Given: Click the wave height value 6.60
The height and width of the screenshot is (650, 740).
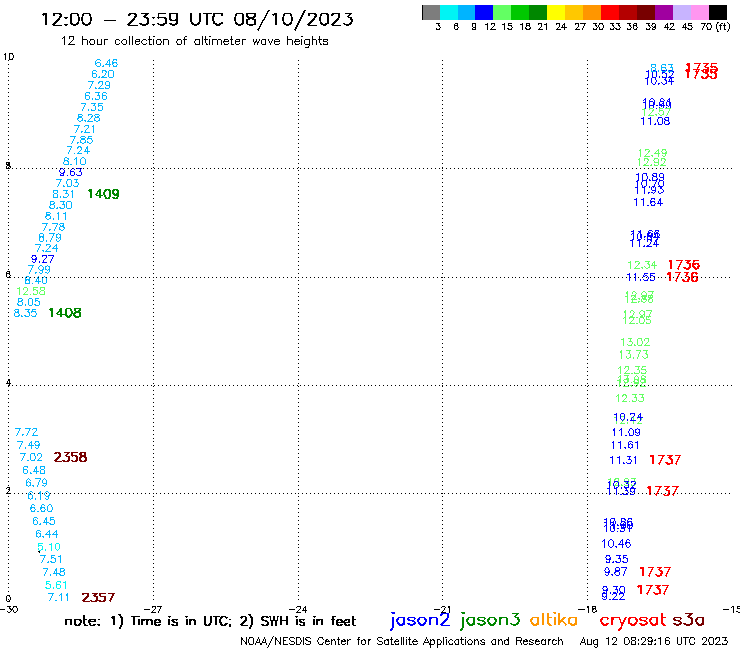Looking at the screenshot, I should tap(42, 508).
